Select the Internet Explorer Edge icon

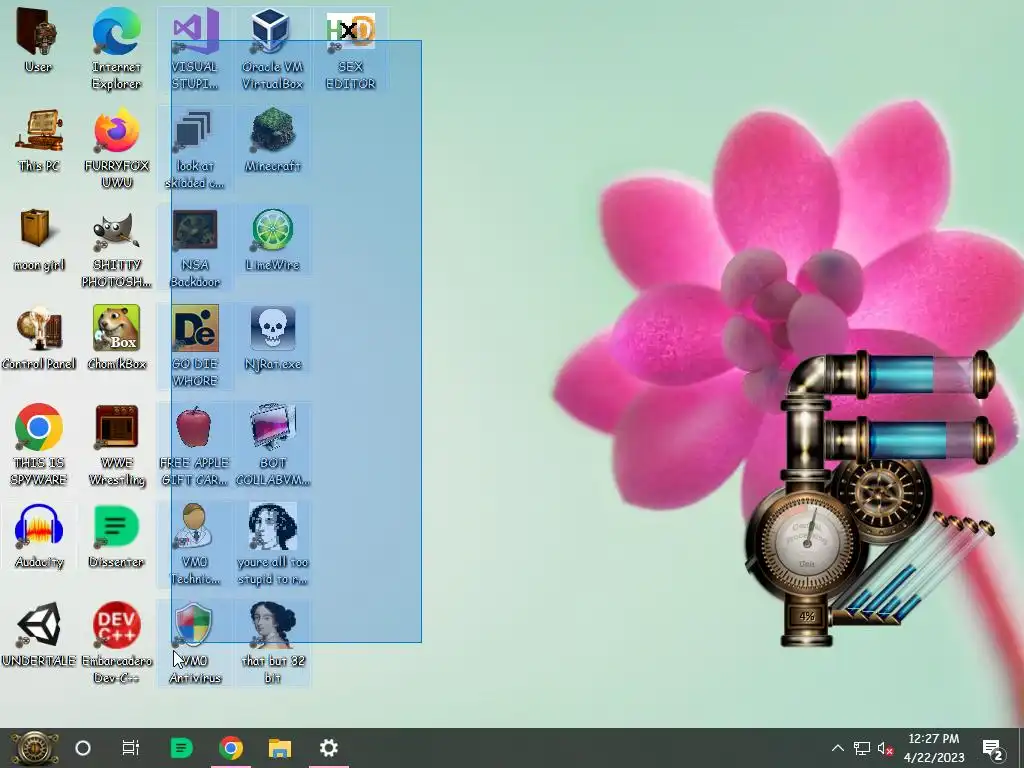point(116,49)
